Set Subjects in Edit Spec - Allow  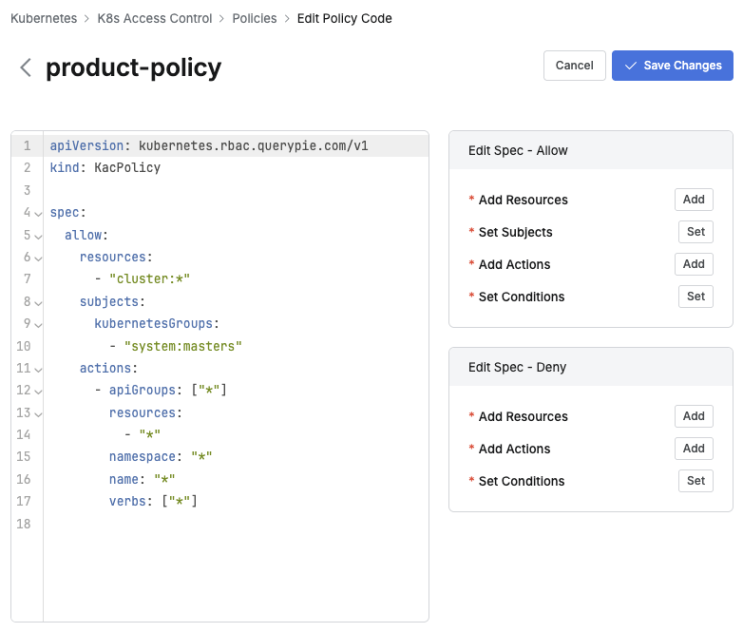[x=696, y=232]
